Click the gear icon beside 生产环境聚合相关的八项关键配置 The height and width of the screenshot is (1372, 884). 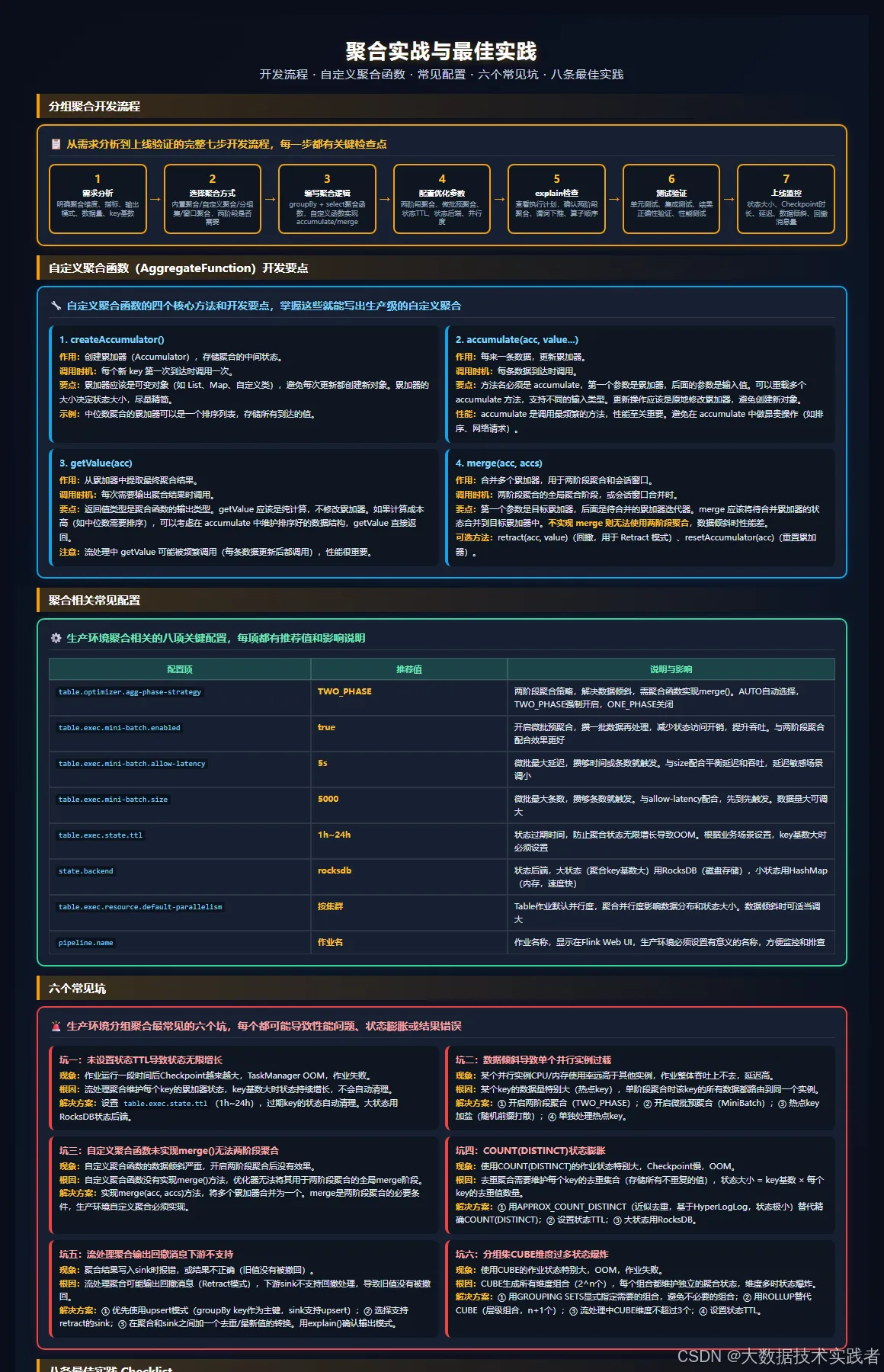point(56,638)
